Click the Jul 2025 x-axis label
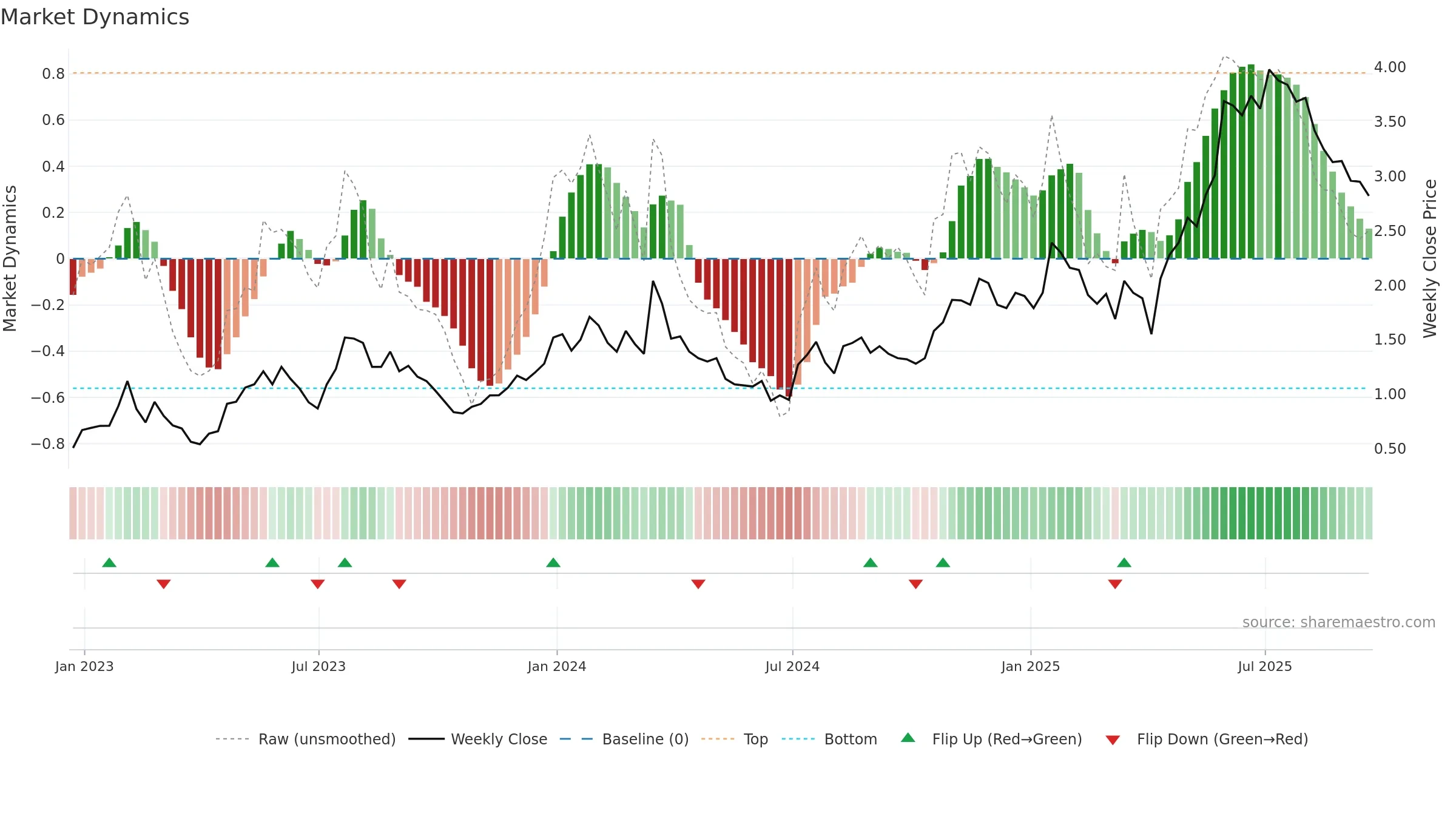 pos(1265,666)
